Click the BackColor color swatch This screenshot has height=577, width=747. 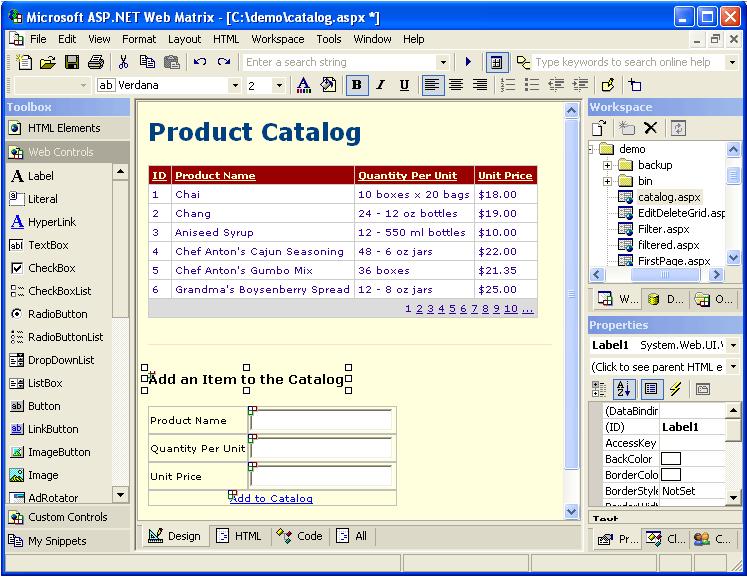coord(671,459)
